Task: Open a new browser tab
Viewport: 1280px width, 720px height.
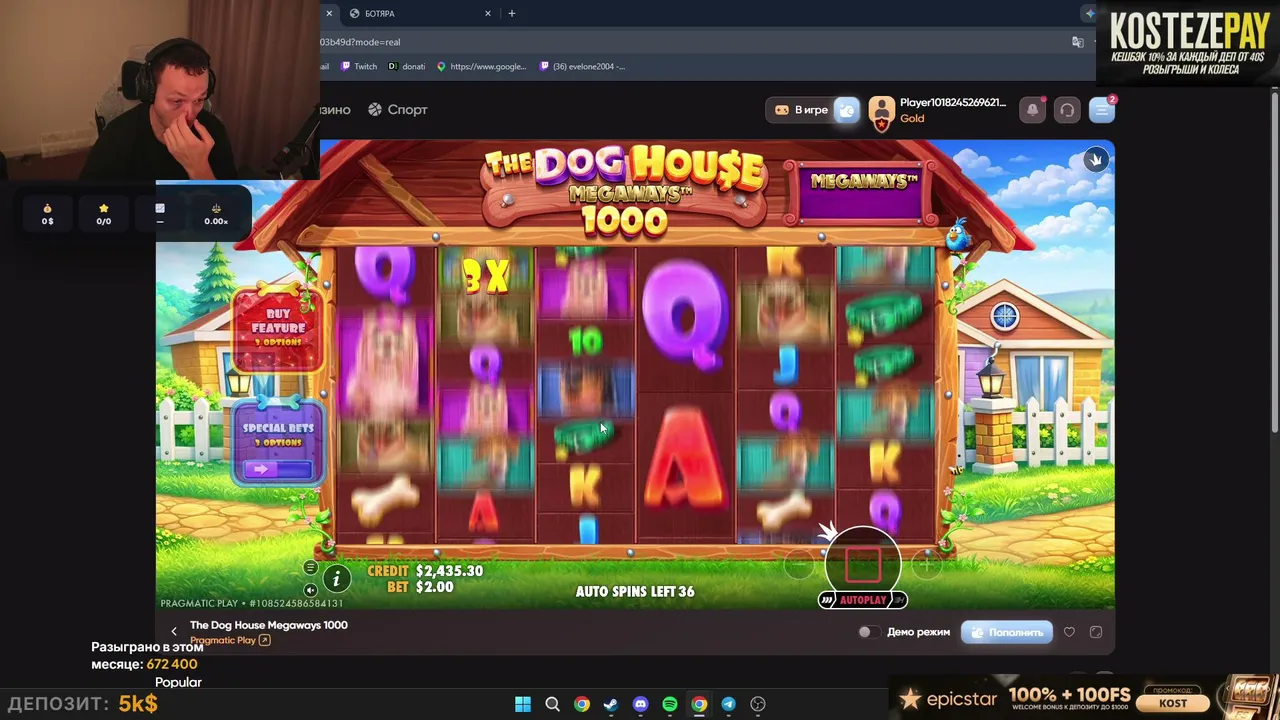Action: click(x=512, y=13)
